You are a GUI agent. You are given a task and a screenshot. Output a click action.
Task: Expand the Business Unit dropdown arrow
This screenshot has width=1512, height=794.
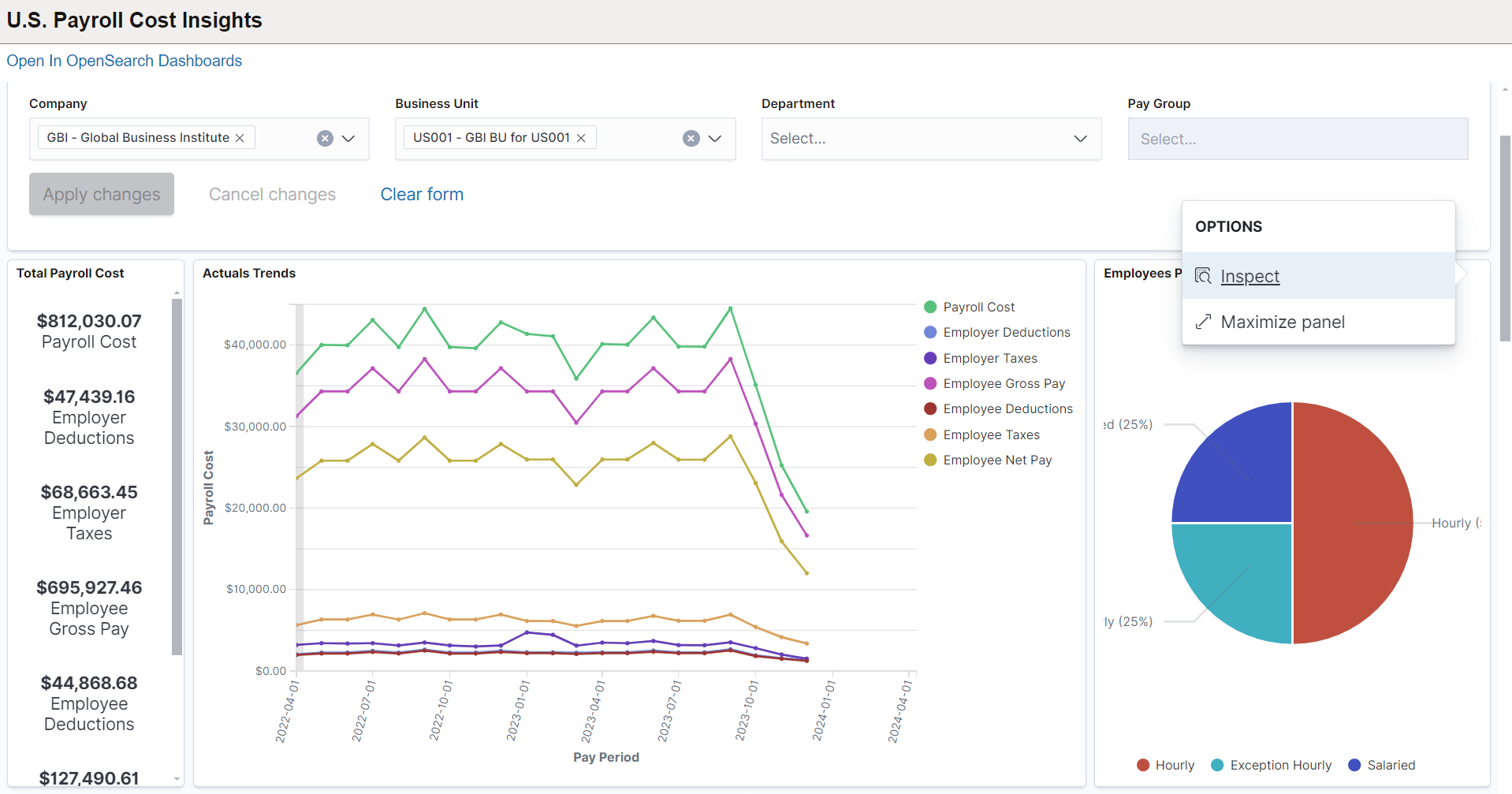[715, 138]
